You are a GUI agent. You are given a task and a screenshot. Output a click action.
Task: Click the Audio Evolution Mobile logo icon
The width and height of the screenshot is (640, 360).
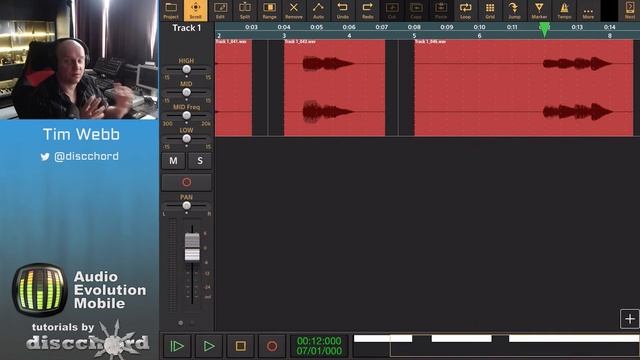[40, 290]
